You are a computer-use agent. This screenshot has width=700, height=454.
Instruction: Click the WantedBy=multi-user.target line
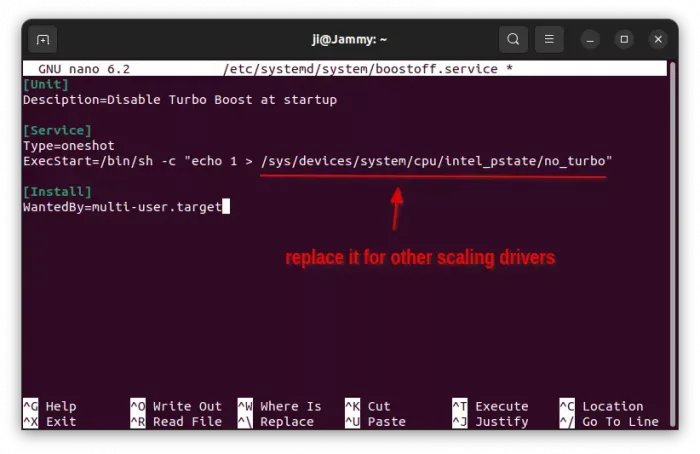click(x=122, y=207)
